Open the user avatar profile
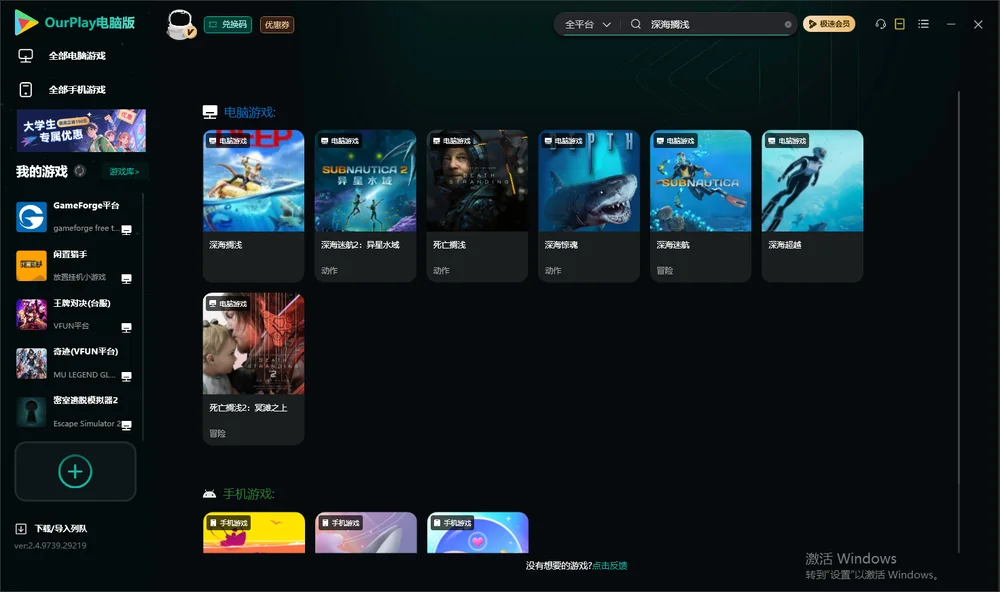This screenshot has height=592, width=1000. click(180, 24)
